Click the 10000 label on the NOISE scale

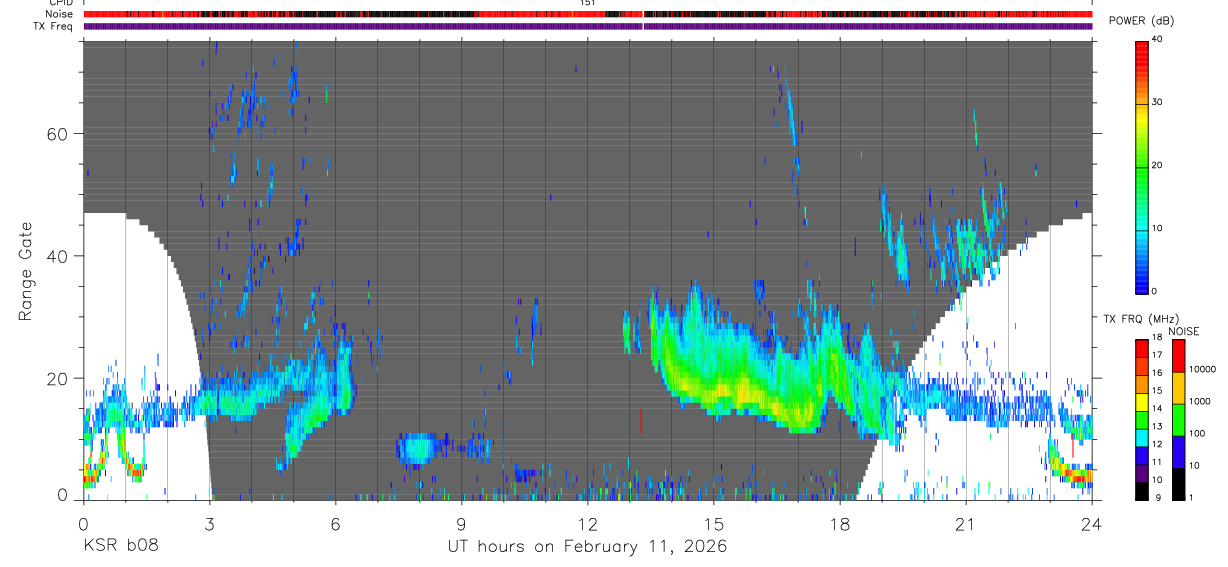point(1202,370)
